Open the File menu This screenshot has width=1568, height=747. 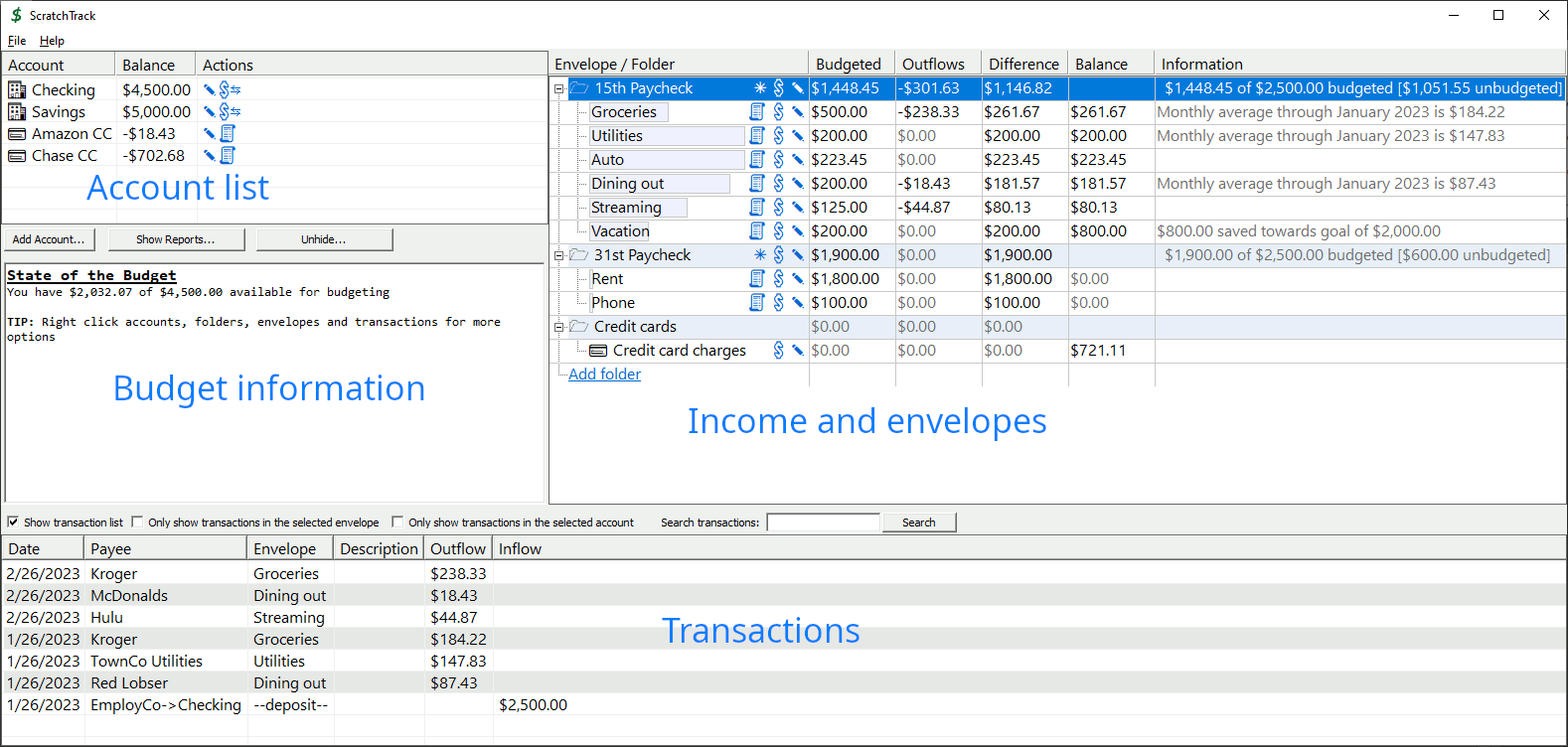pos(17,41)
